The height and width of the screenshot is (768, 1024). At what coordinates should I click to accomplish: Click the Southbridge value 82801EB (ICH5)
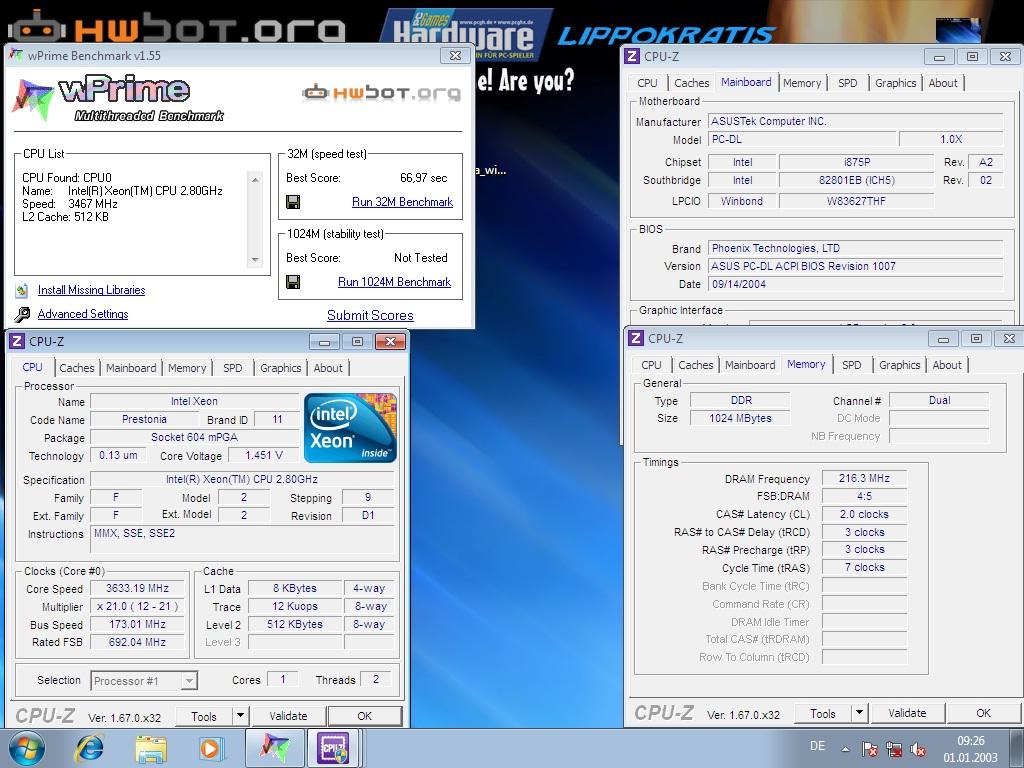point(857,180)
